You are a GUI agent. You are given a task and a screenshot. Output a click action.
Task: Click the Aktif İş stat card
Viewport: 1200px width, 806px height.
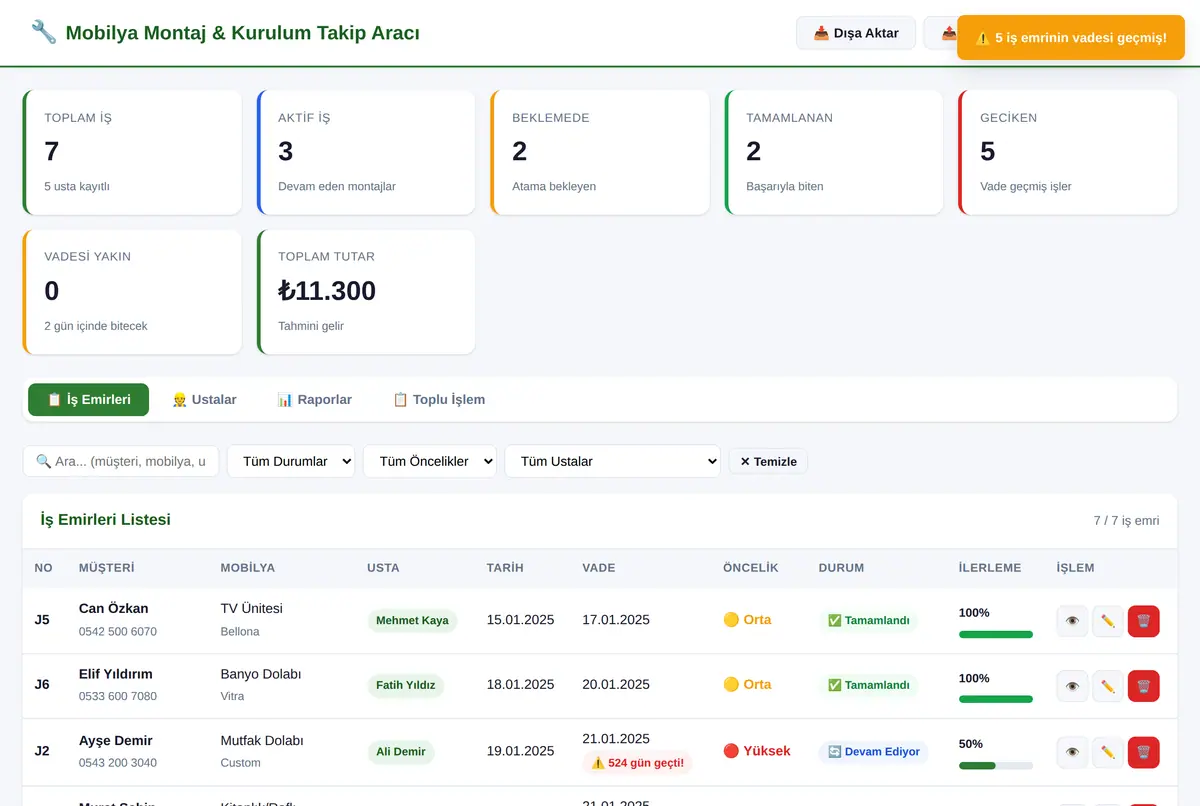click(x=366, y=152)
